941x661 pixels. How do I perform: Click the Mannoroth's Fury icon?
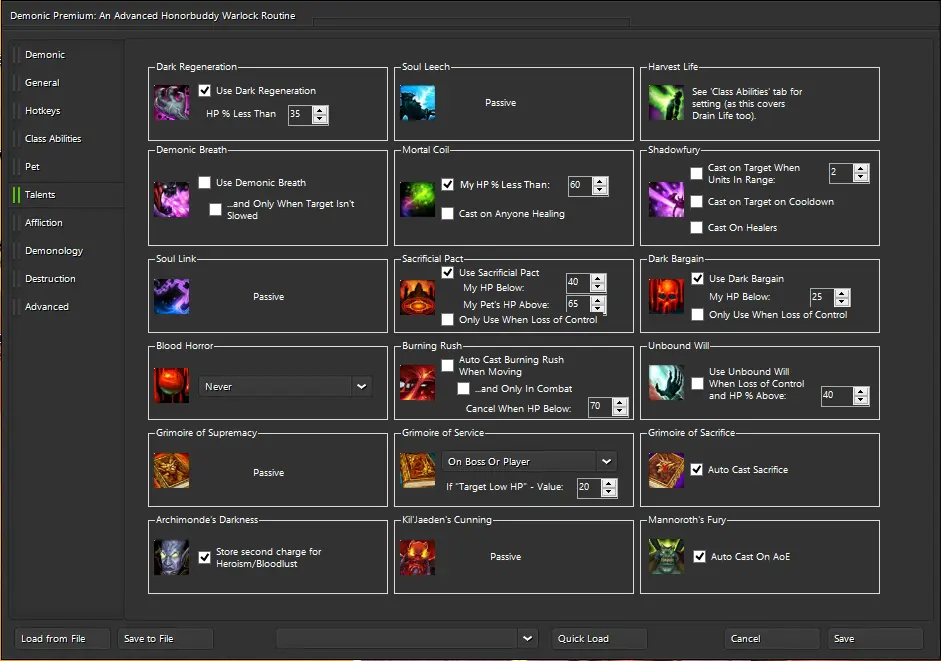[666, 557]
